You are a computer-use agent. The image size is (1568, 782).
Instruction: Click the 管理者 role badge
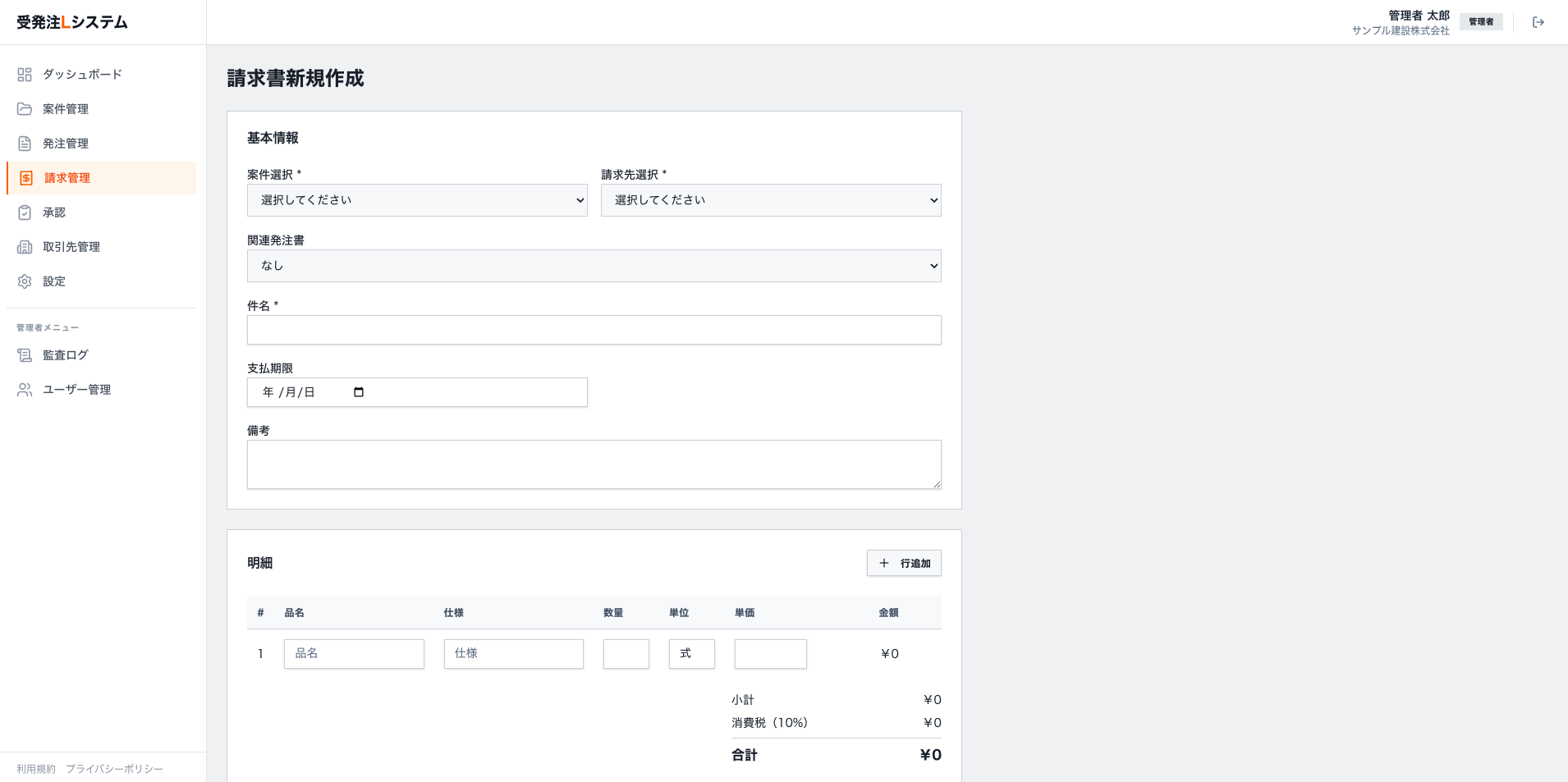[x=1481, y=22]
